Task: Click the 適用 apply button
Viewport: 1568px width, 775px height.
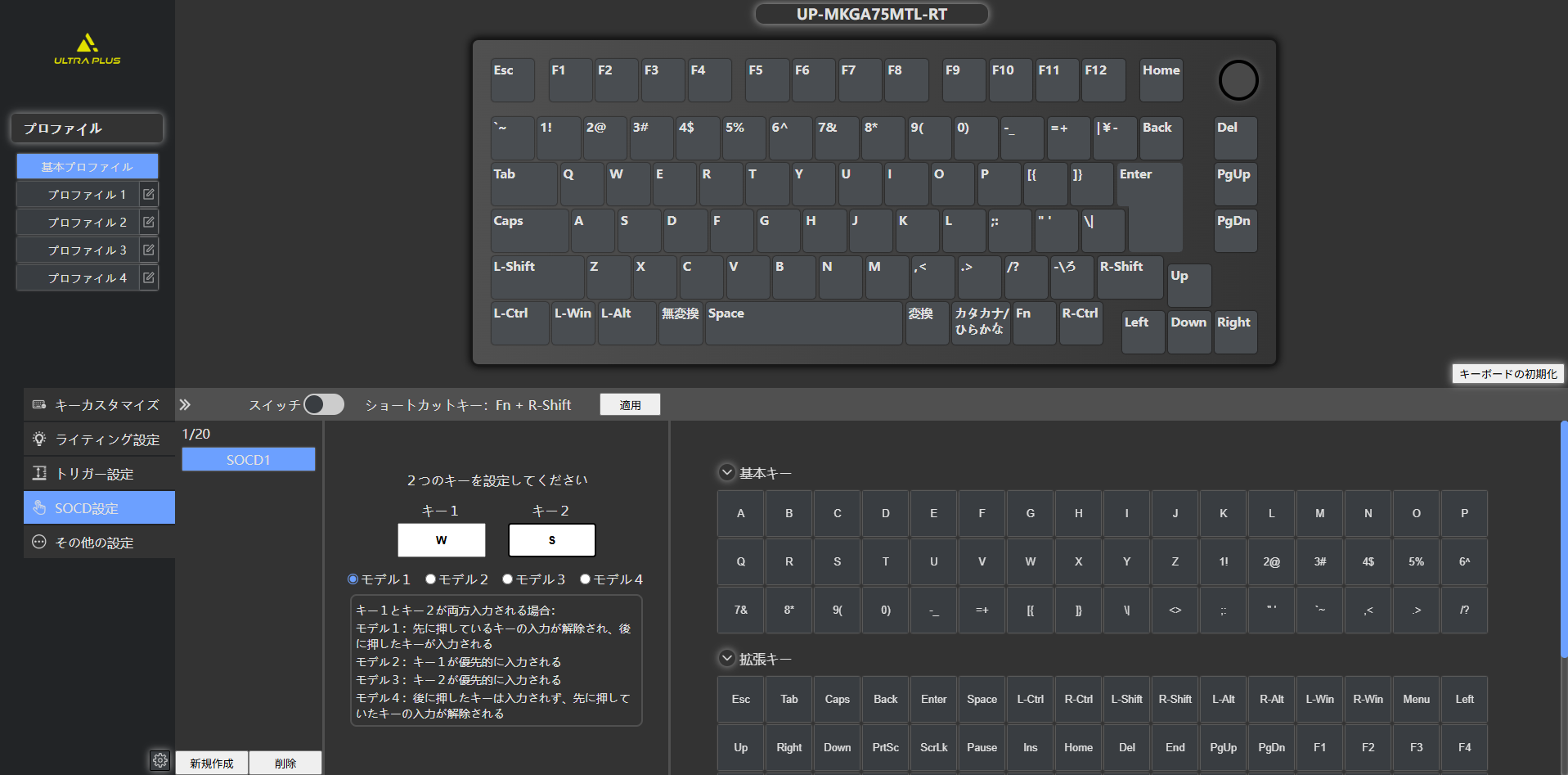Action: (630, 404)
